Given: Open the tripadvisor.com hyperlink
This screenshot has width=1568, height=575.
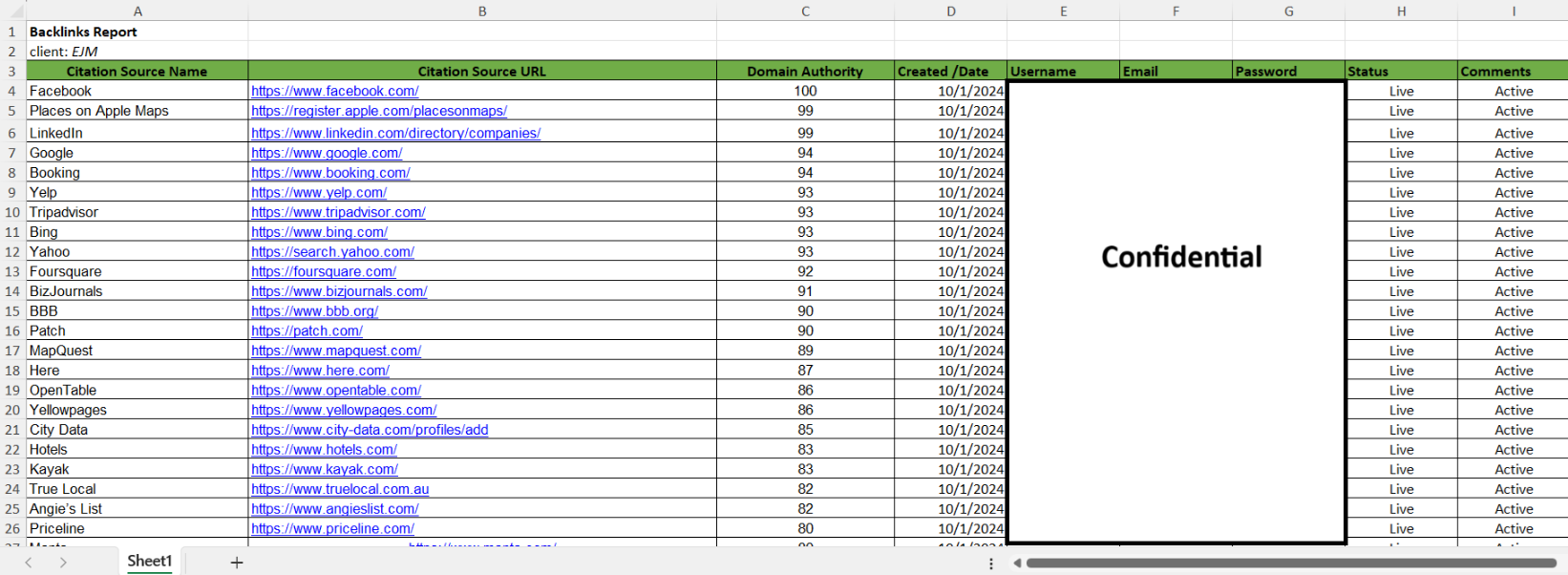Looking at the screenshot, I should click(x=338, y=213).
